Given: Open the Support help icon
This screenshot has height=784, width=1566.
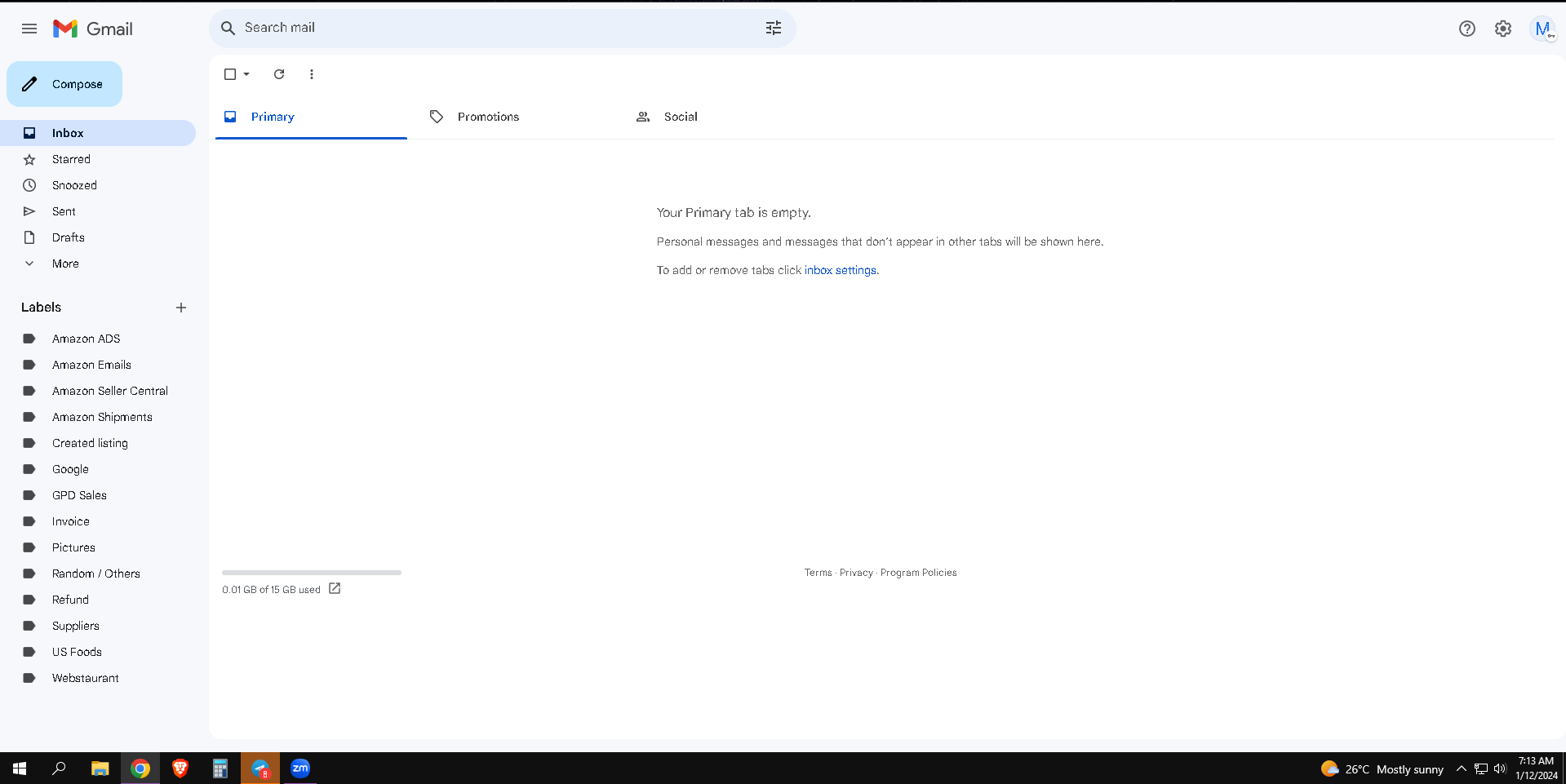Looking at the screenshot, I should click(x=1467, y=29).
